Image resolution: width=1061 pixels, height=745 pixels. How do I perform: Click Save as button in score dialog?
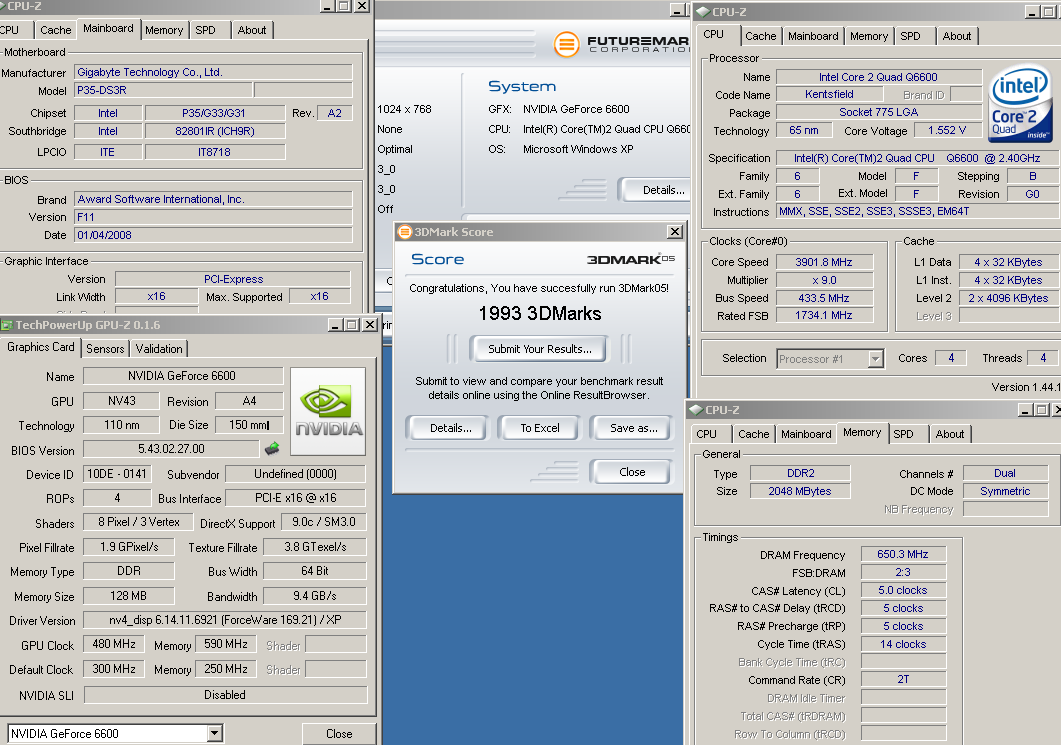[633, 428]
